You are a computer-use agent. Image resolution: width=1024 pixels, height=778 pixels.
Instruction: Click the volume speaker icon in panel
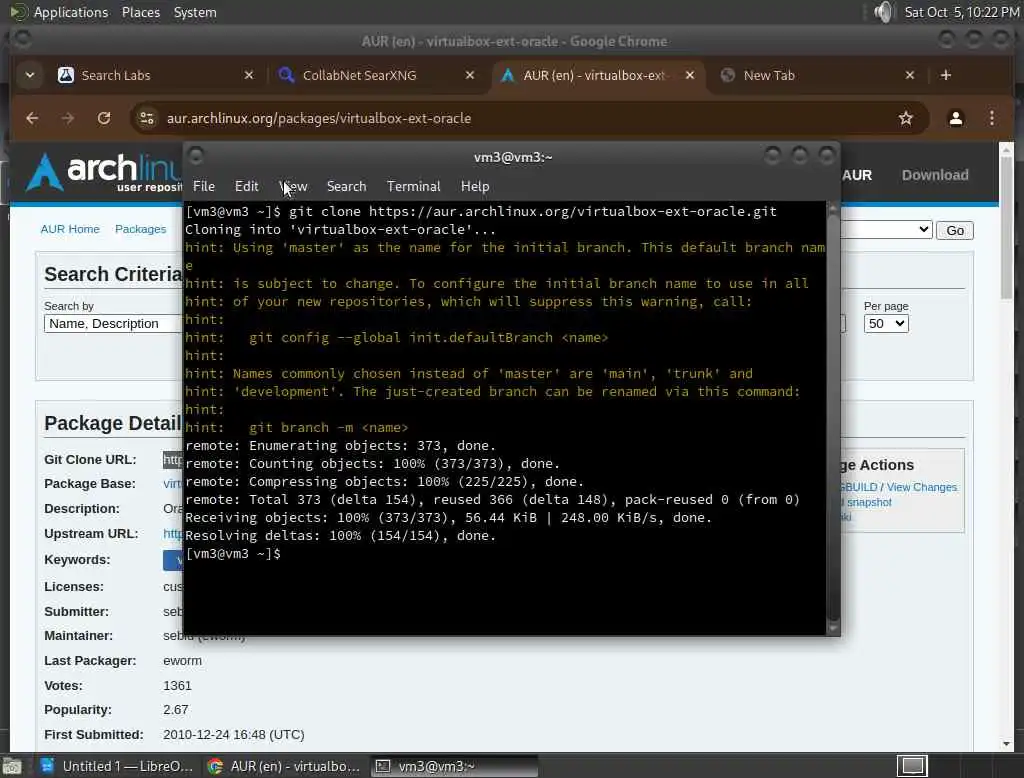pyautogui.click(x=883, y=12)
